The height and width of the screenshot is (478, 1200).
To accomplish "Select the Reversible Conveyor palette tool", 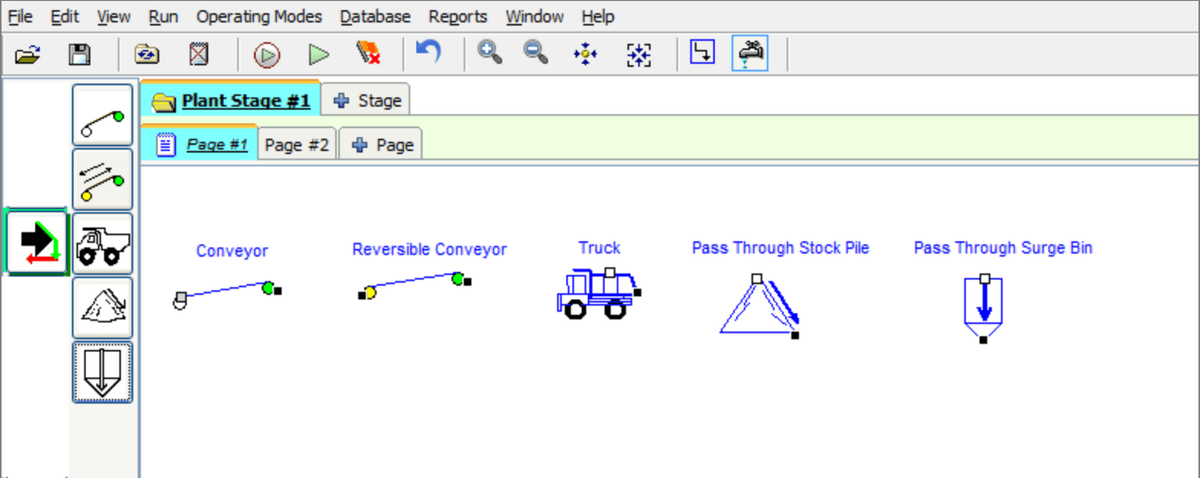I will coord(102,179).
